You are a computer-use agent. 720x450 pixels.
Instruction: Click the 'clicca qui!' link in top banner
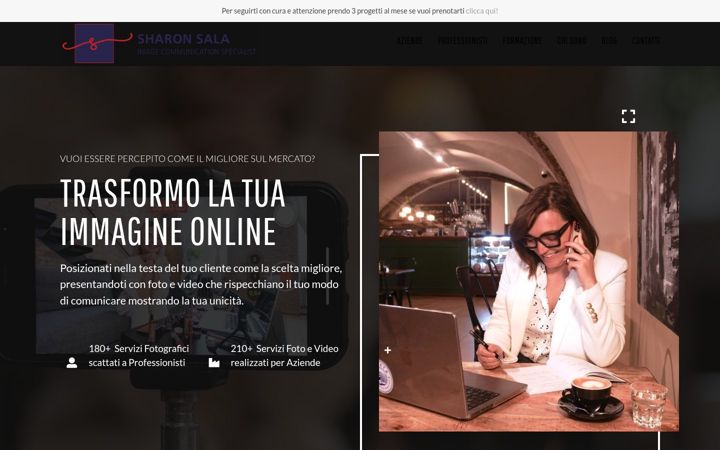point(482,11)
